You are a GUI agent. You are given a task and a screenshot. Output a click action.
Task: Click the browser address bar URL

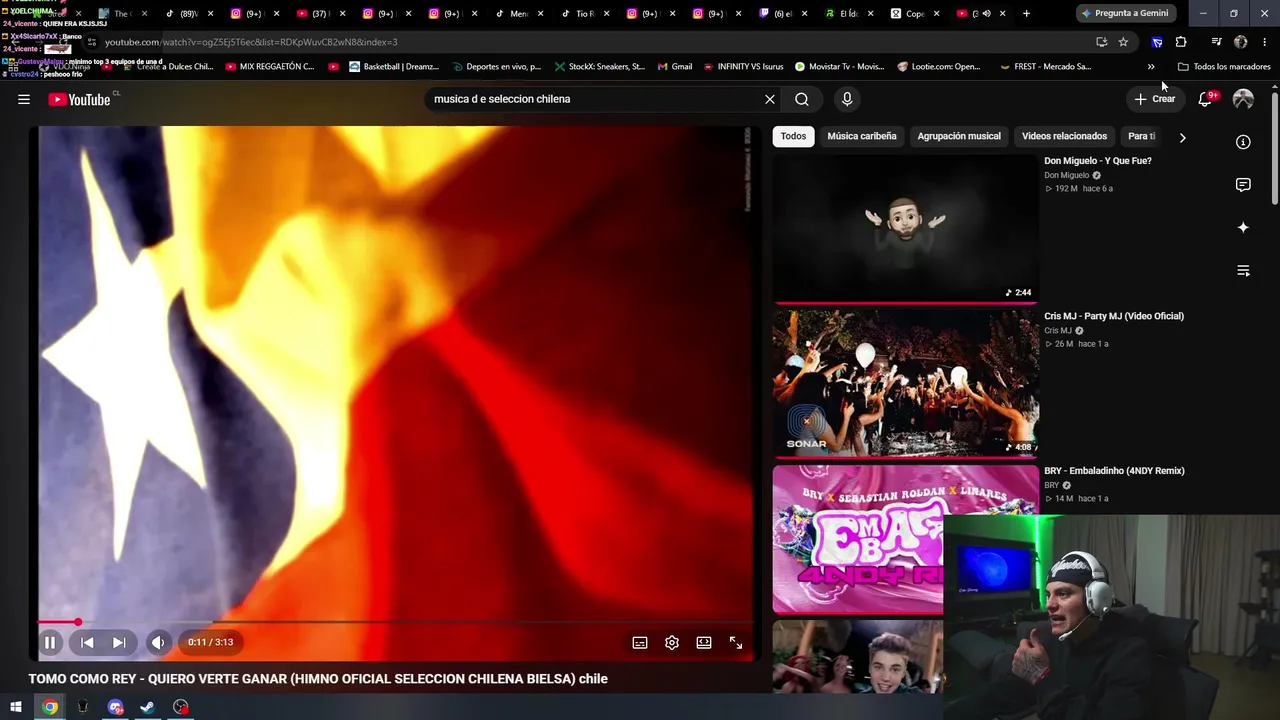251,42
